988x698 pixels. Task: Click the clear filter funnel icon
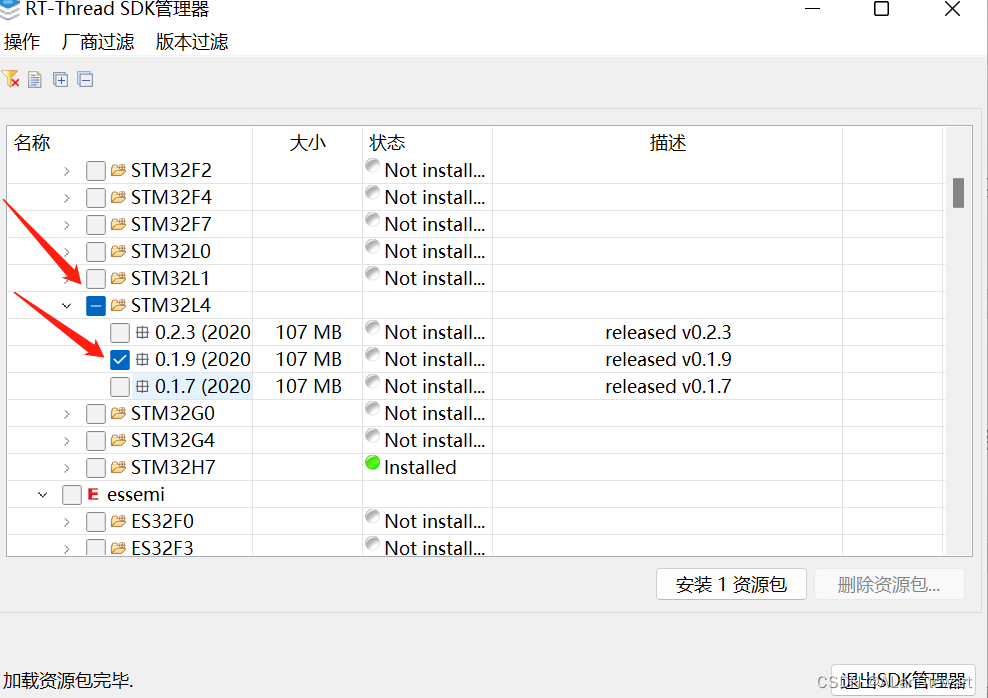pos(11,79)
